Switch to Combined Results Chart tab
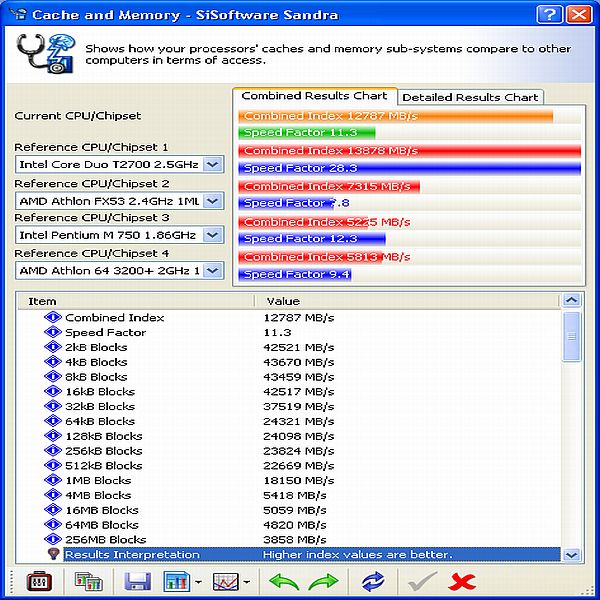This screenshot has width=600, height=600. point(315,96)
